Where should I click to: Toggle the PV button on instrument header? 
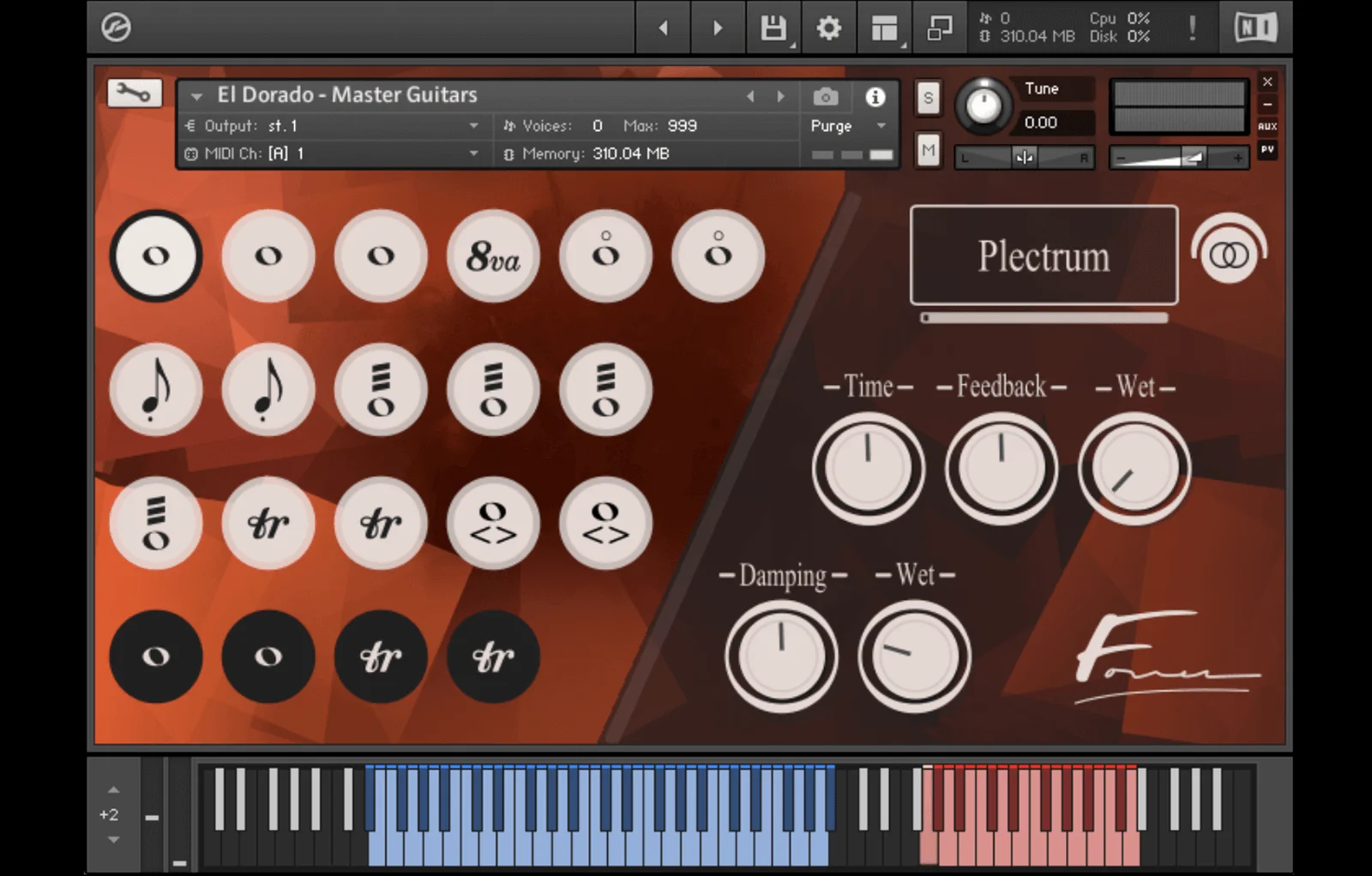[1267, 150]
